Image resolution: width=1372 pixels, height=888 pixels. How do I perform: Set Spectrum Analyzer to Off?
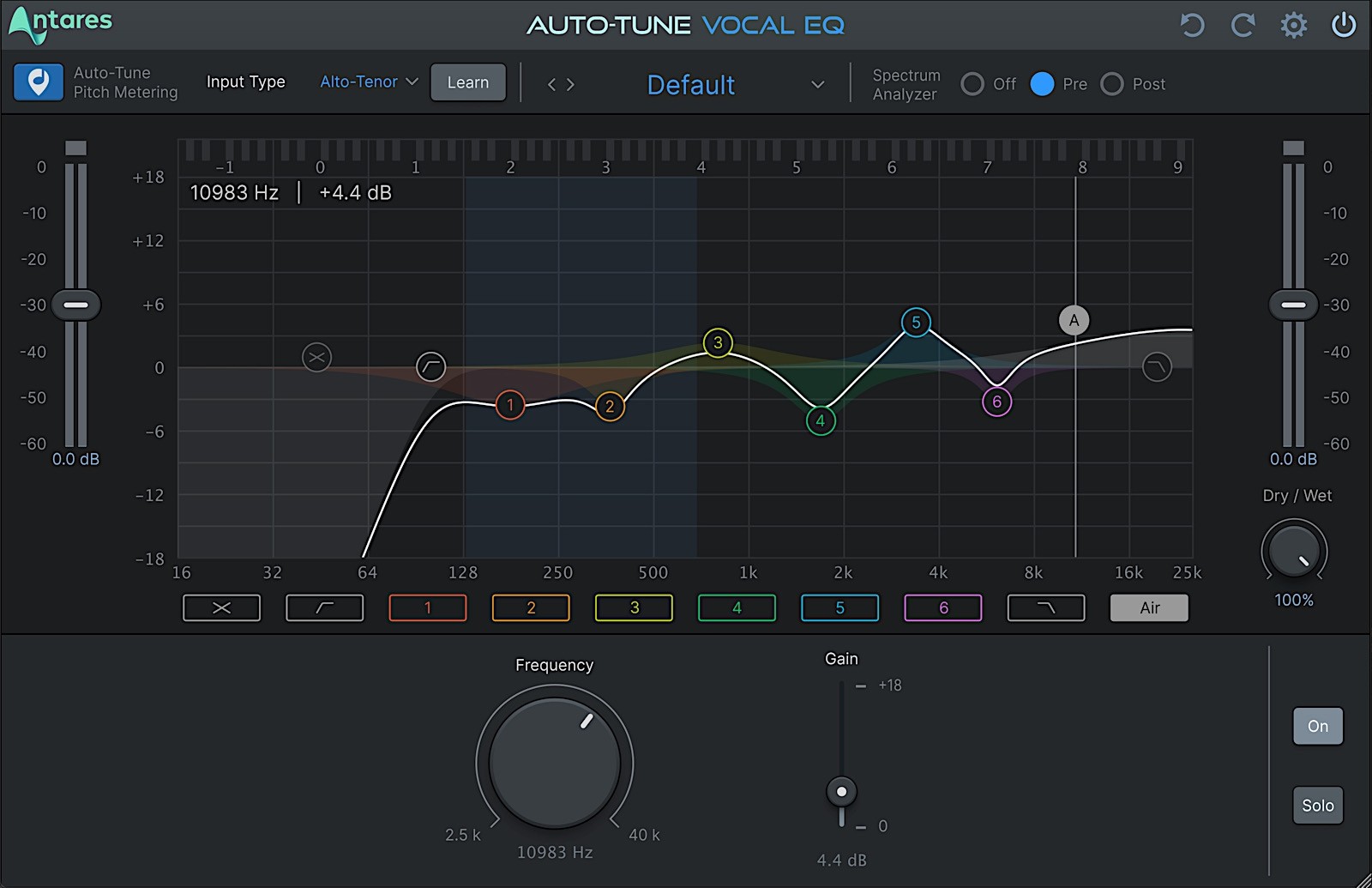pos(972,84)
